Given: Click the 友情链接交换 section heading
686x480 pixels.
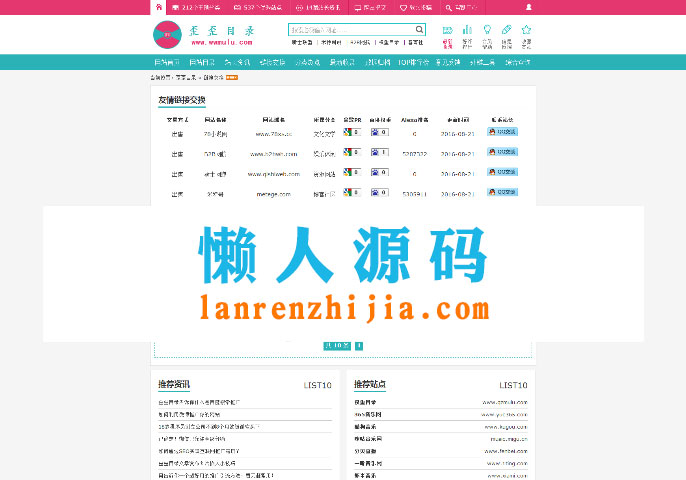Looking at the screenshot, I should (x=182, y=100).
